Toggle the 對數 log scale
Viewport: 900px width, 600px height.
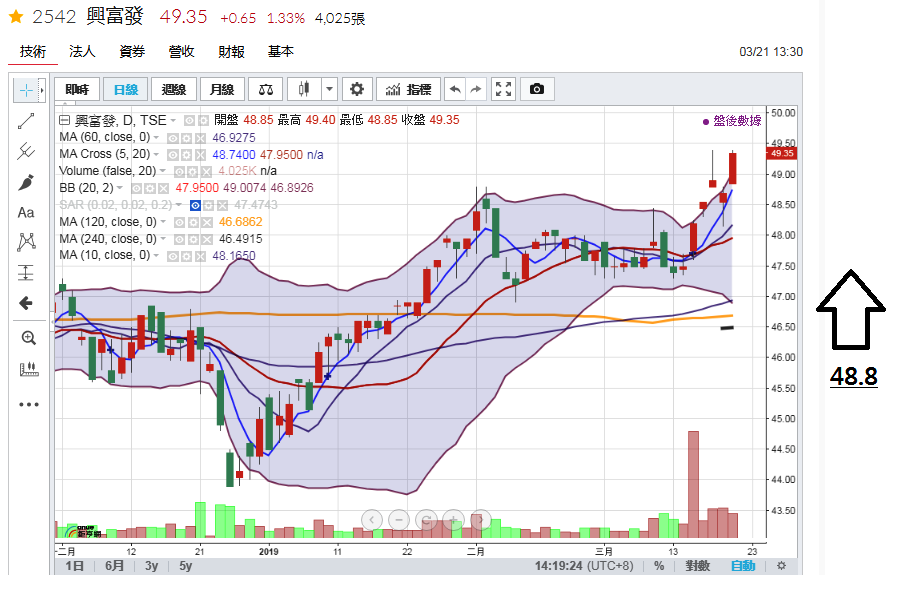pos(698,566)
